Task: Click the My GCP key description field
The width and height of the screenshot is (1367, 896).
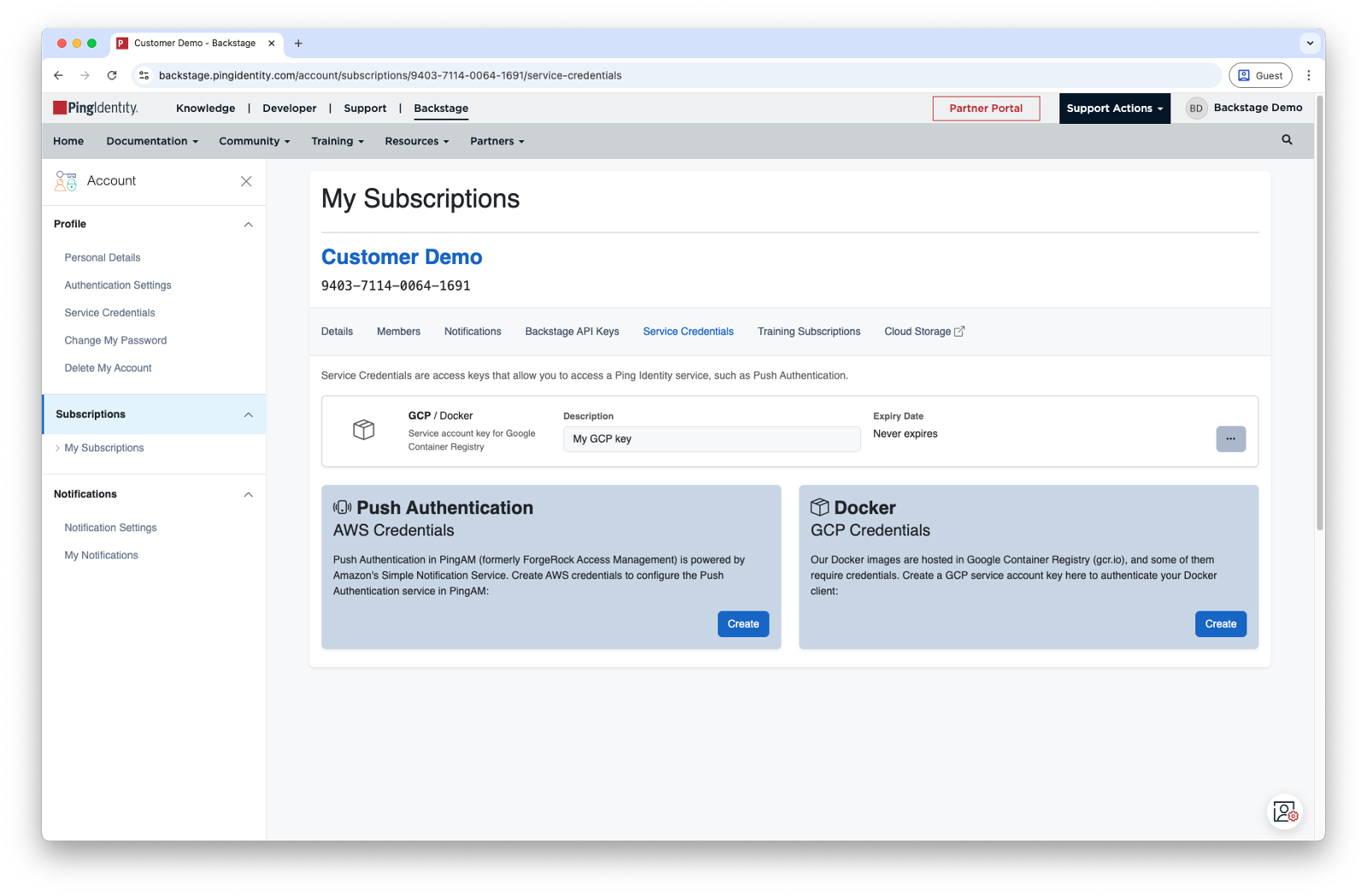Action: coord(711,439)
